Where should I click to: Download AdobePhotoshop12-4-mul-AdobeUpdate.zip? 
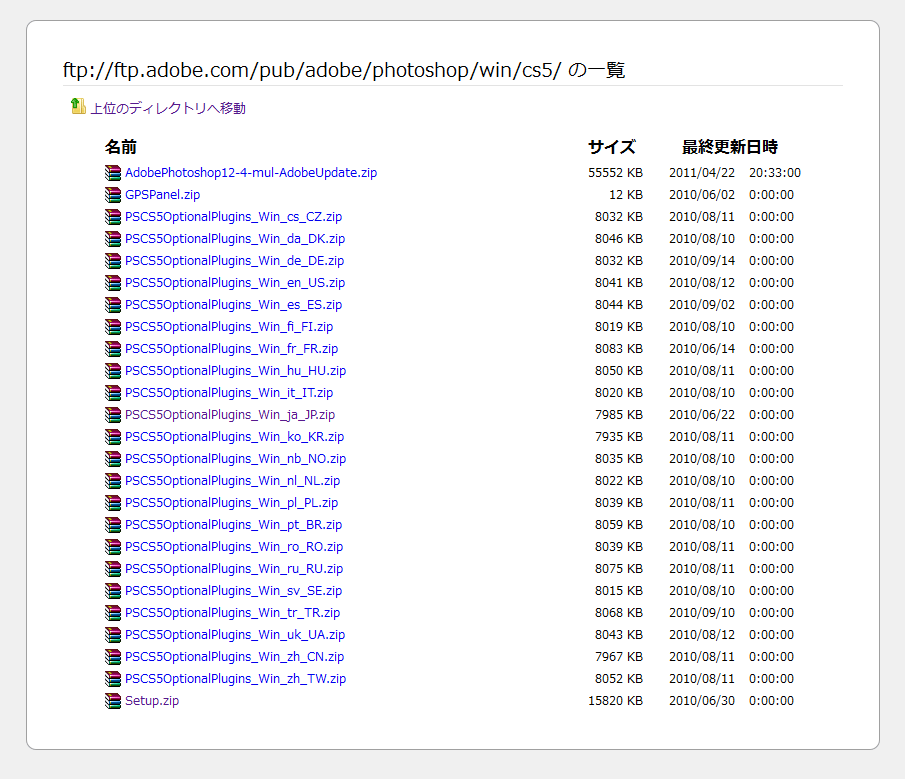click(x=251, y=173)
